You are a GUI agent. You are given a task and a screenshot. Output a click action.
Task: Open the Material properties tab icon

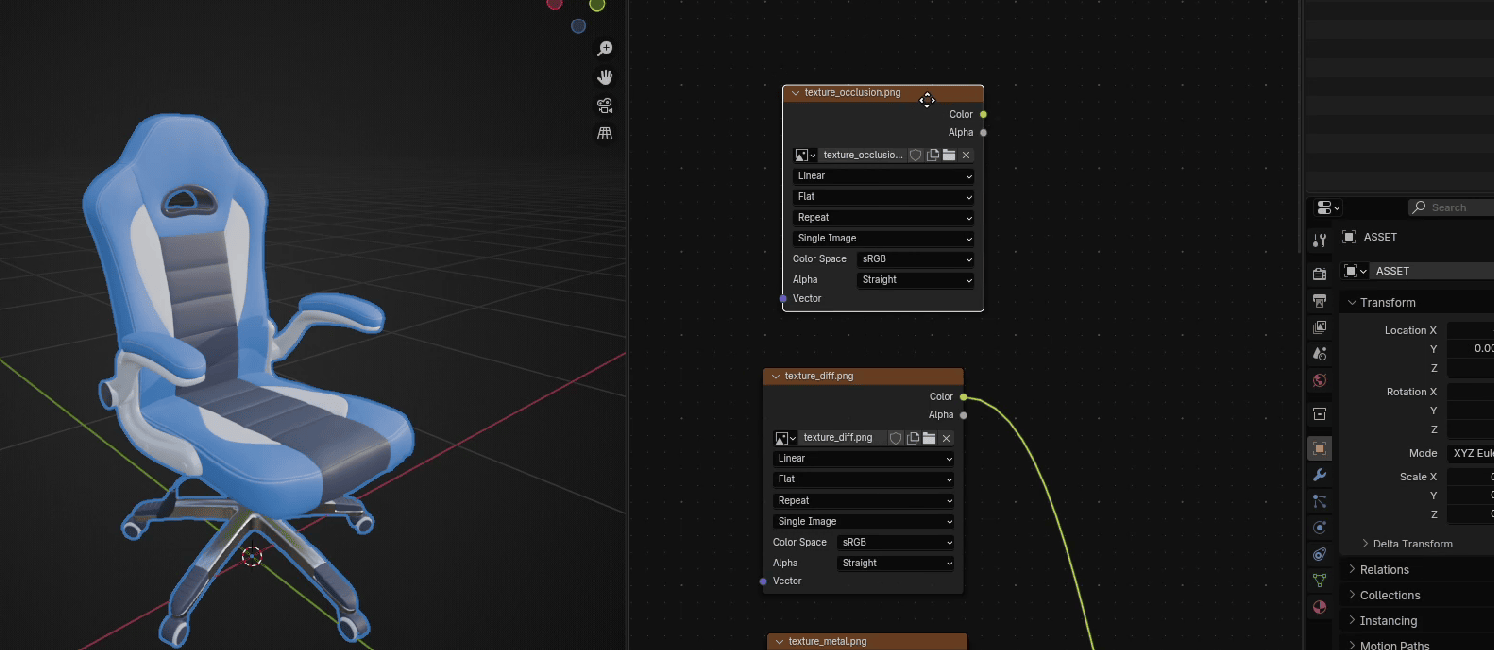tap(1319, 607)
